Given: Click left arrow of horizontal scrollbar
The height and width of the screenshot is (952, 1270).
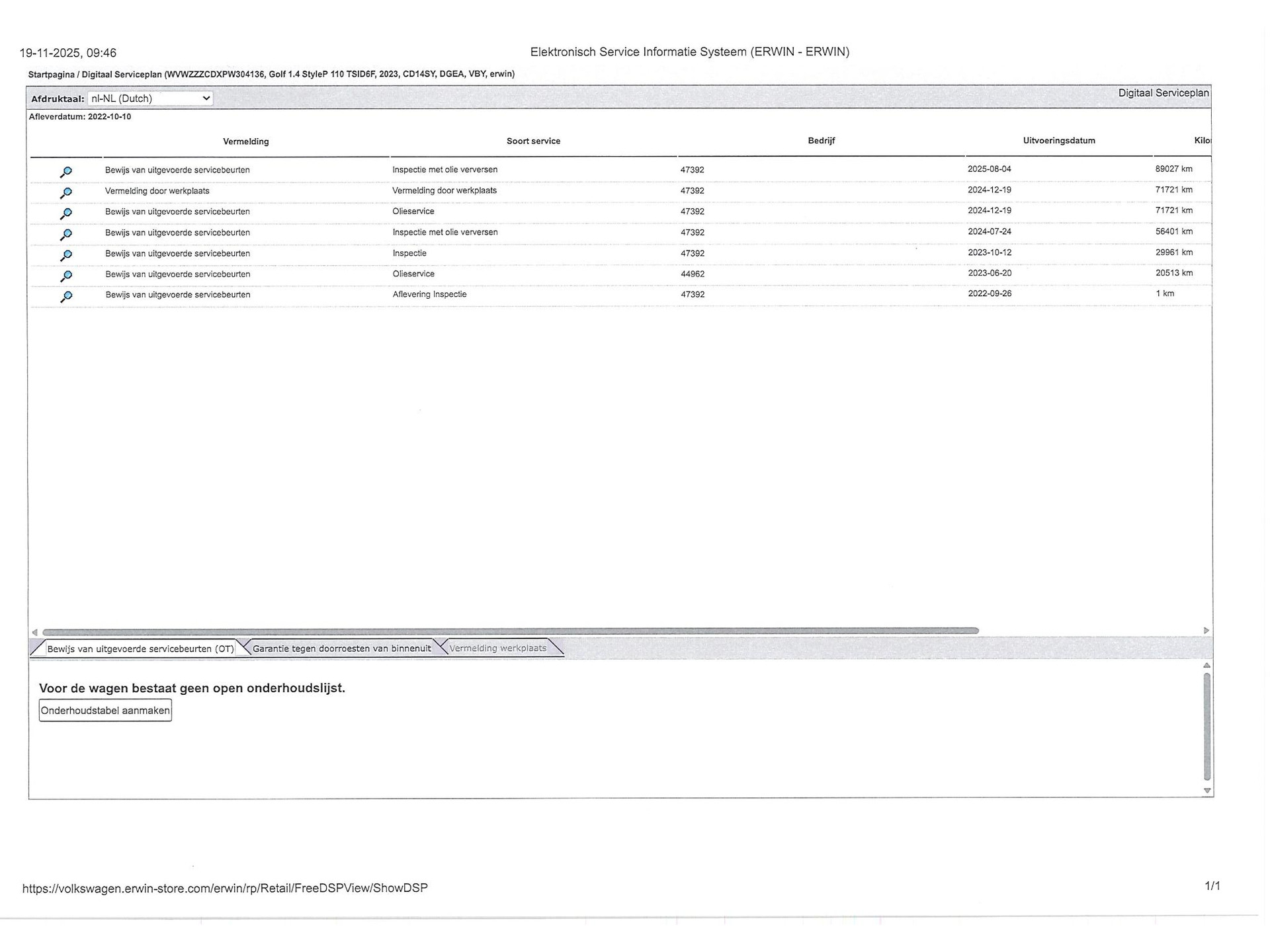Looking at the screenshot, I should (35, 632).
